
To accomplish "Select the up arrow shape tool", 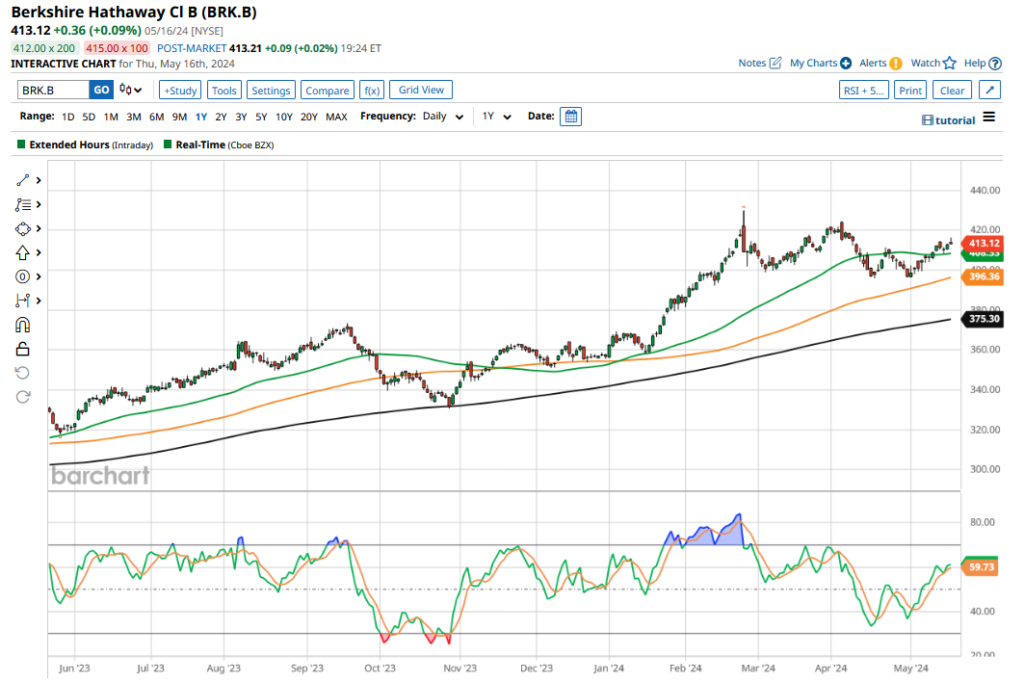I will [23, 252].
